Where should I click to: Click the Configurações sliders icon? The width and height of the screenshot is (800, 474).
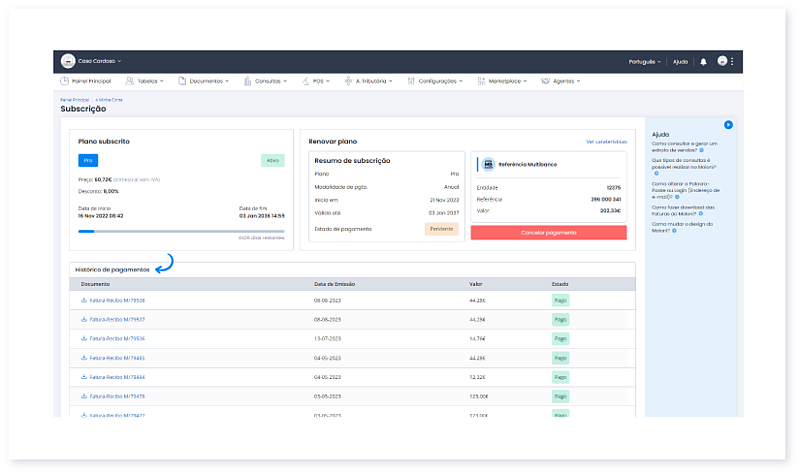411,81
